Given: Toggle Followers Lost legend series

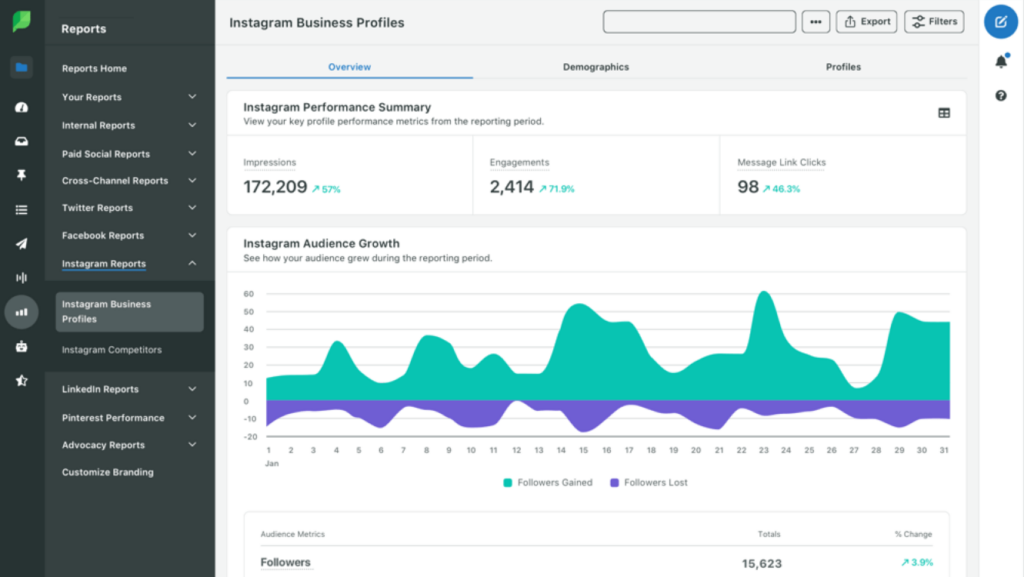Looking at the screenshot, I should coord(649,482).
